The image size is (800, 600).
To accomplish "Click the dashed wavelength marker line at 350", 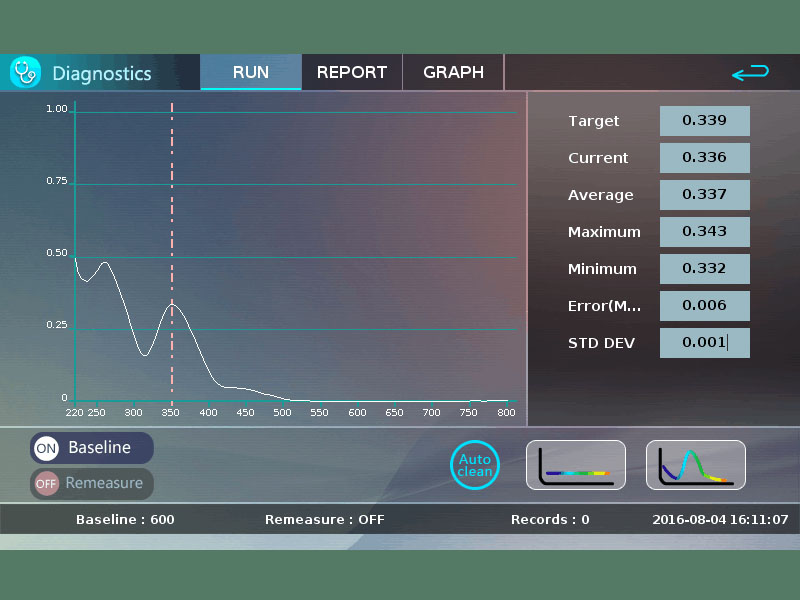I will 172,253.
